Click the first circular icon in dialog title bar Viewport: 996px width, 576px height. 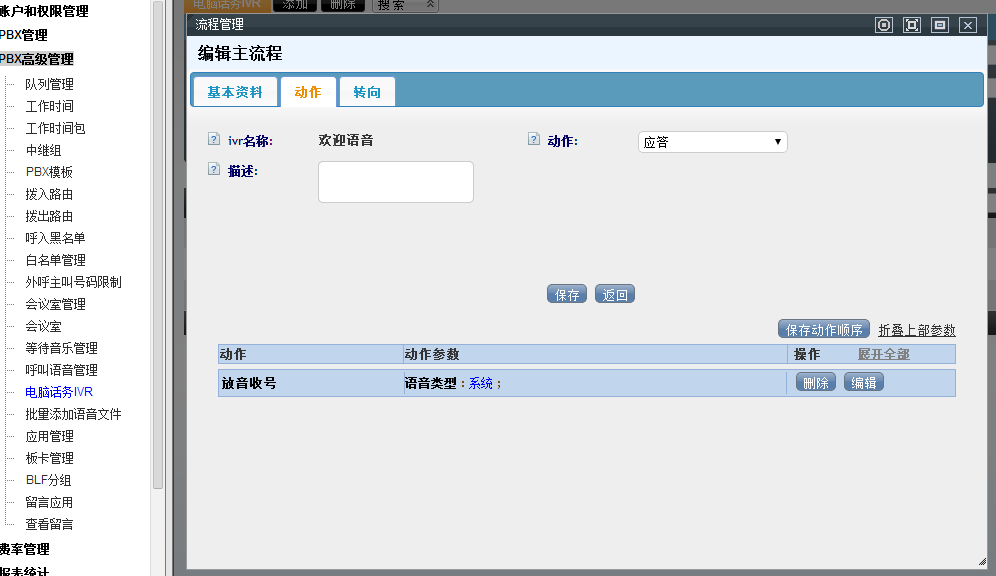pos(884,25)
